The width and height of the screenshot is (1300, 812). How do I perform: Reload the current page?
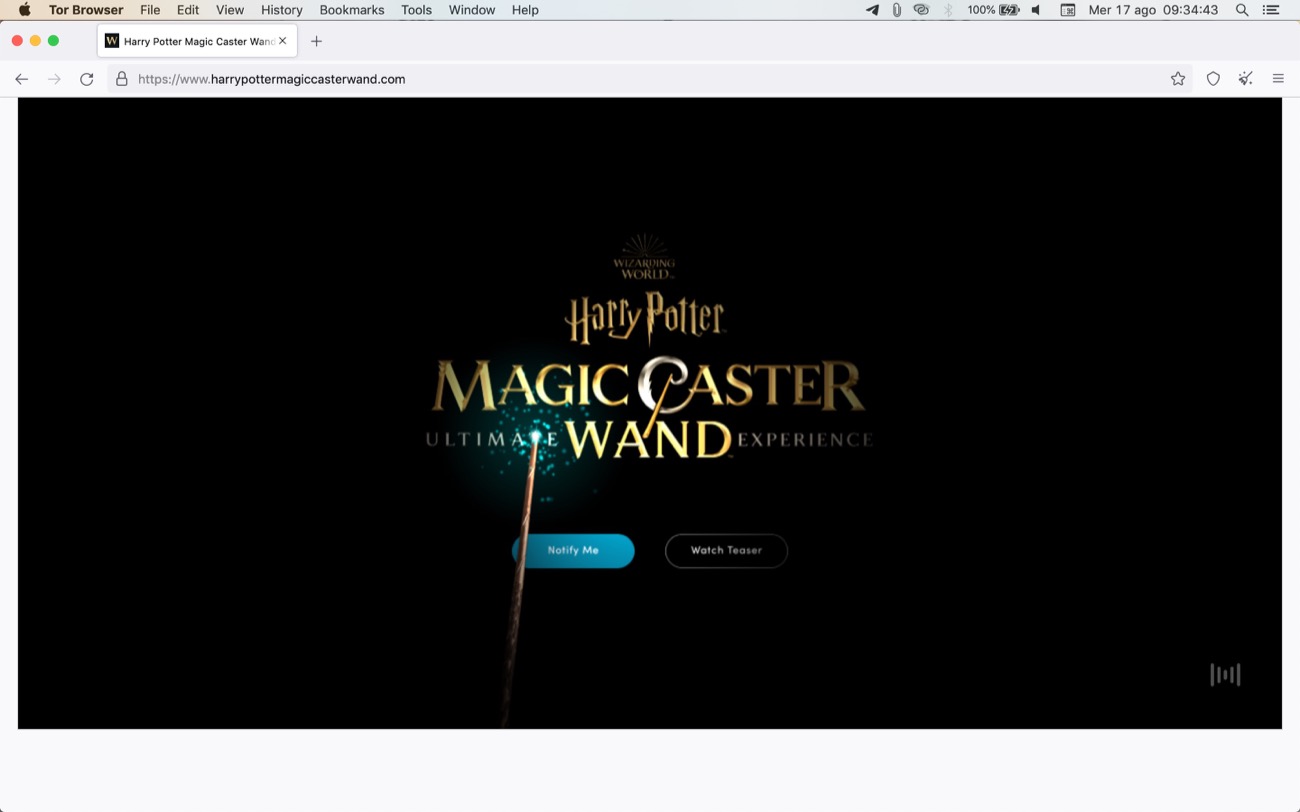click(87, 79)
